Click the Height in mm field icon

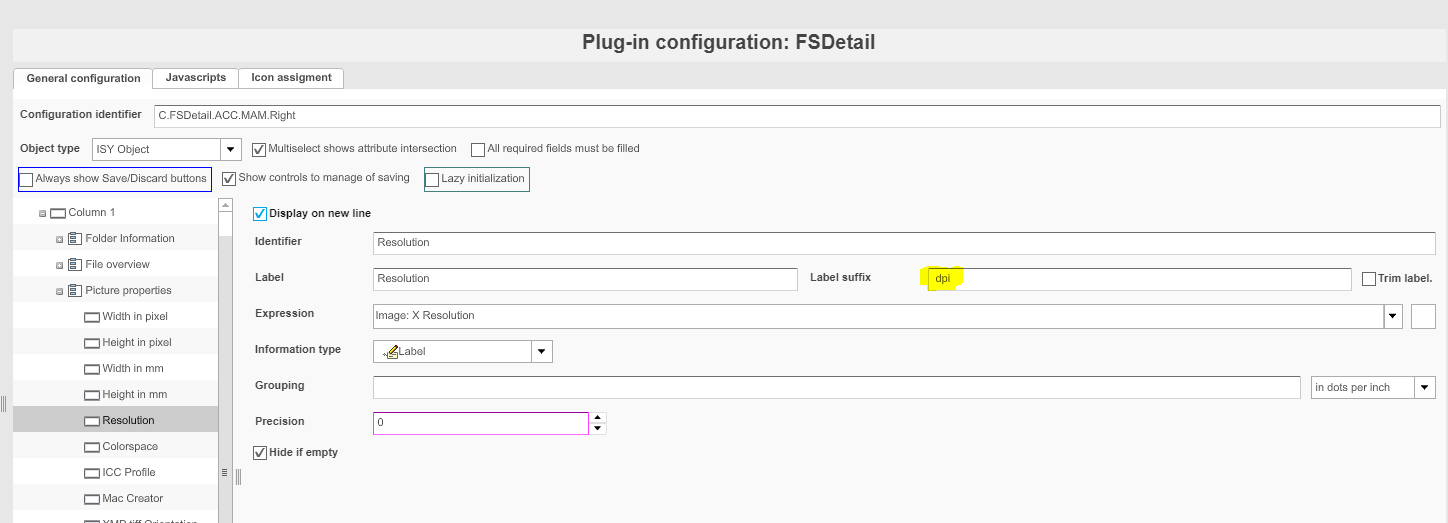coord(92,395)
